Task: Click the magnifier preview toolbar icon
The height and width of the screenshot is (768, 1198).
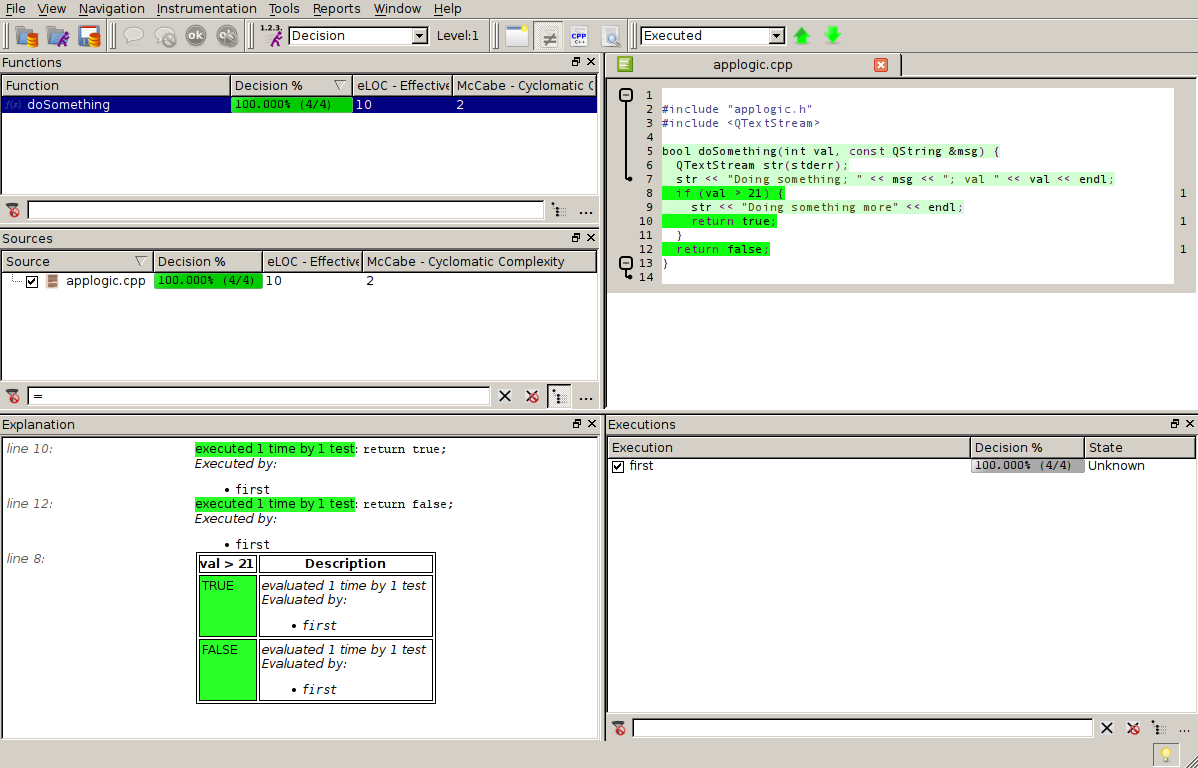Action: click(x=610, y=37)
